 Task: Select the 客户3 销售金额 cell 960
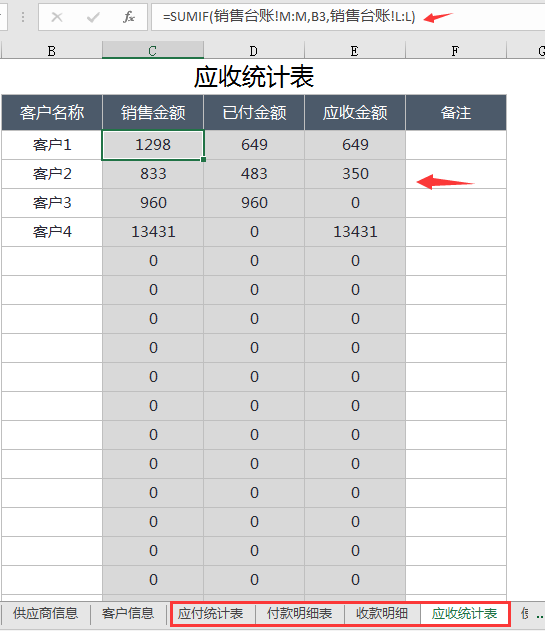pos(153,203)
